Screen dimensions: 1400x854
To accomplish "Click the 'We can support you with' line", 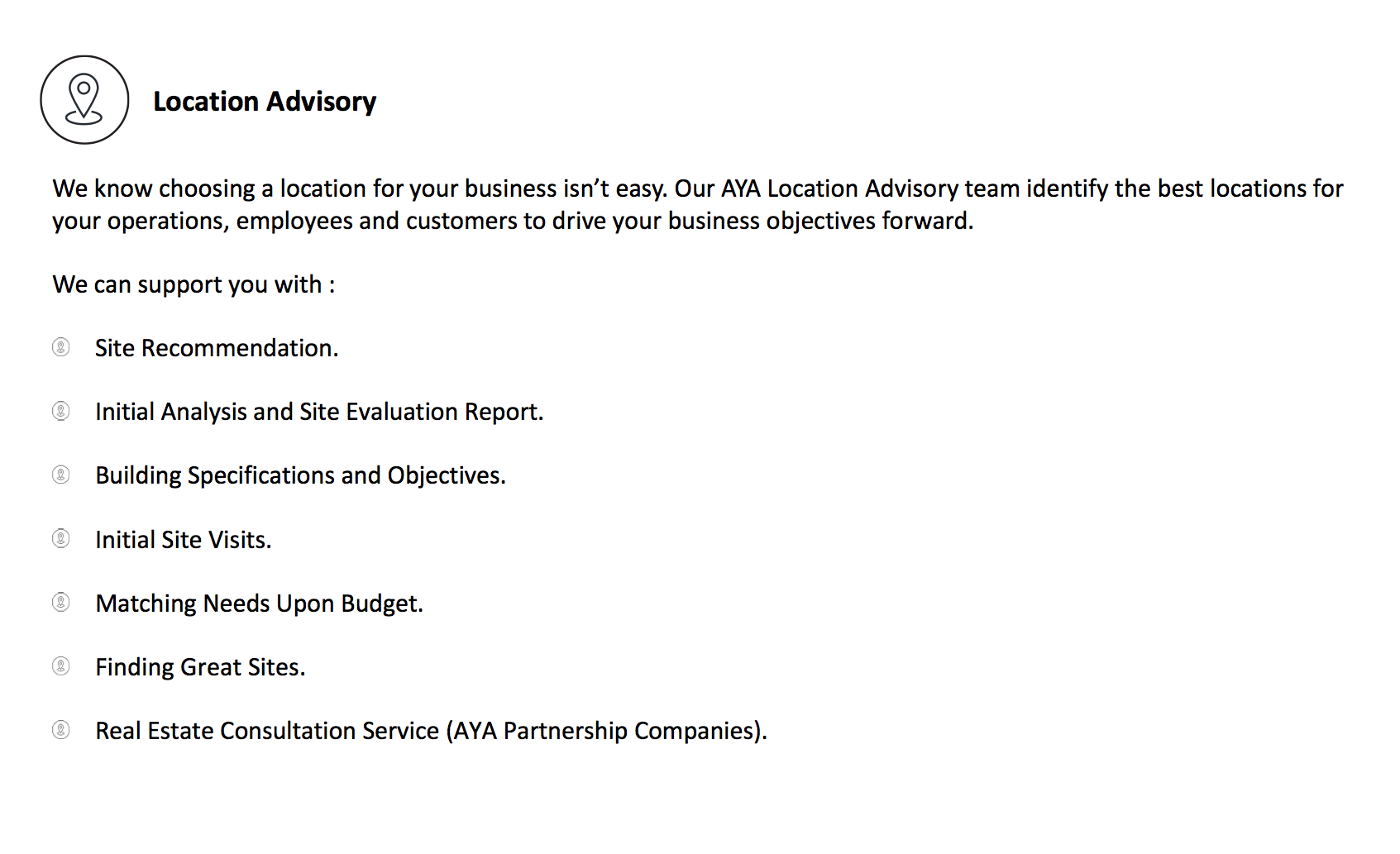I will [x=194, y=284].
